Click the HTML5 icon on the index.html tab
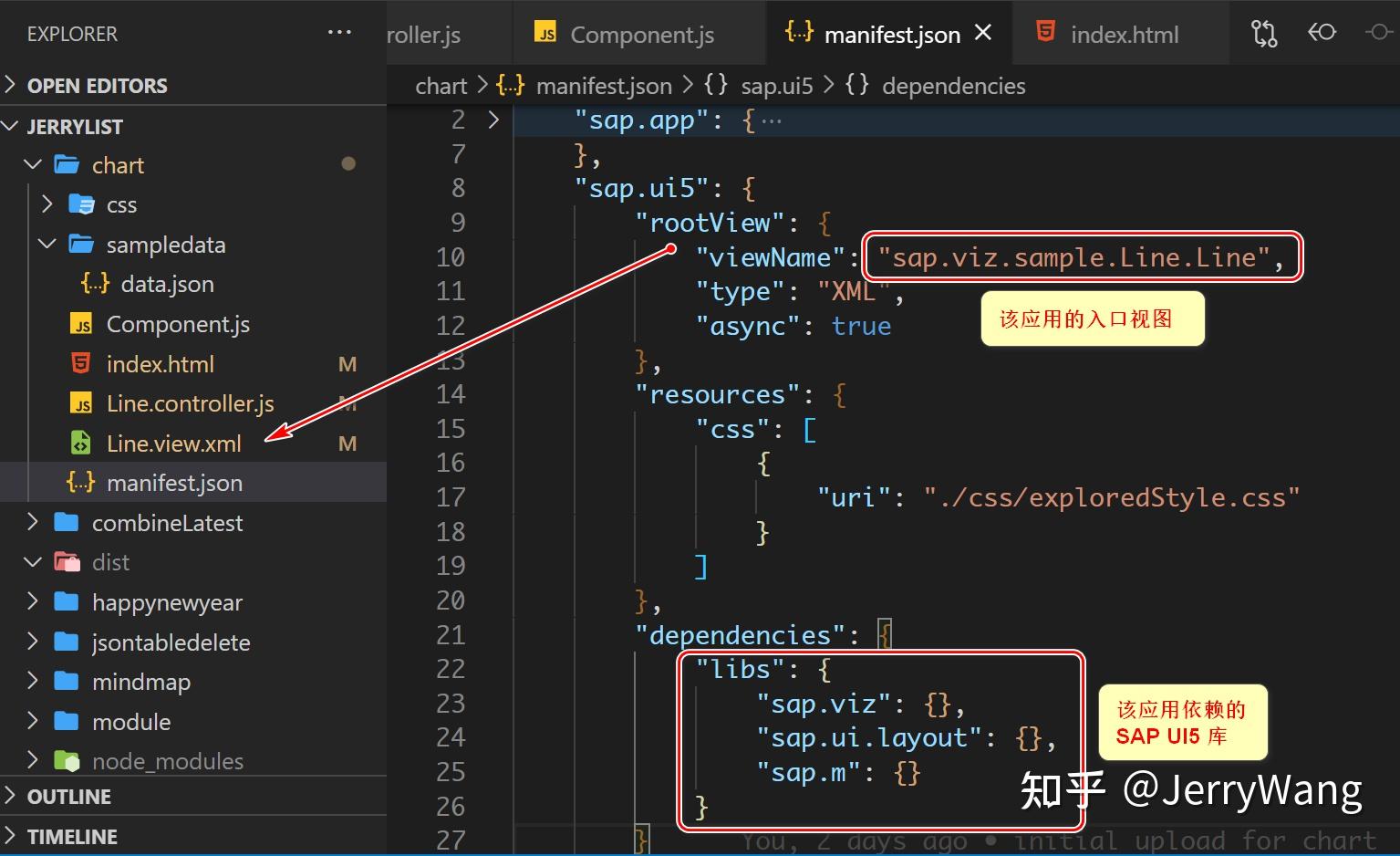The height and width of the screenshot is (856, 1400). pyautogui.click(x=1045, y=33)
